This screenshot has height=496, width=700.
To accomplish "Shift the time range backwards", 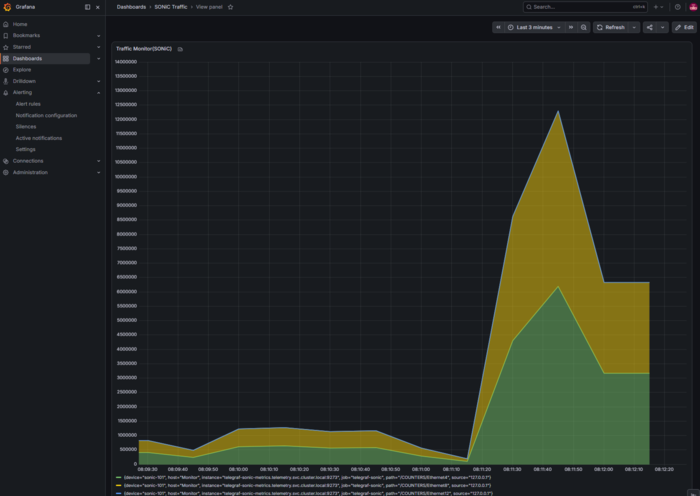I will click(498, 27).
